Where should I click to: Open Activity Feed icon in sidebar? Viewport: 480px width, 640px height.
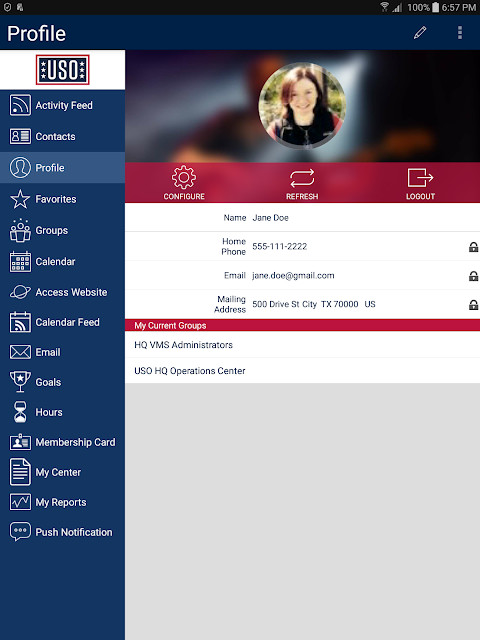tap(20, 105)
